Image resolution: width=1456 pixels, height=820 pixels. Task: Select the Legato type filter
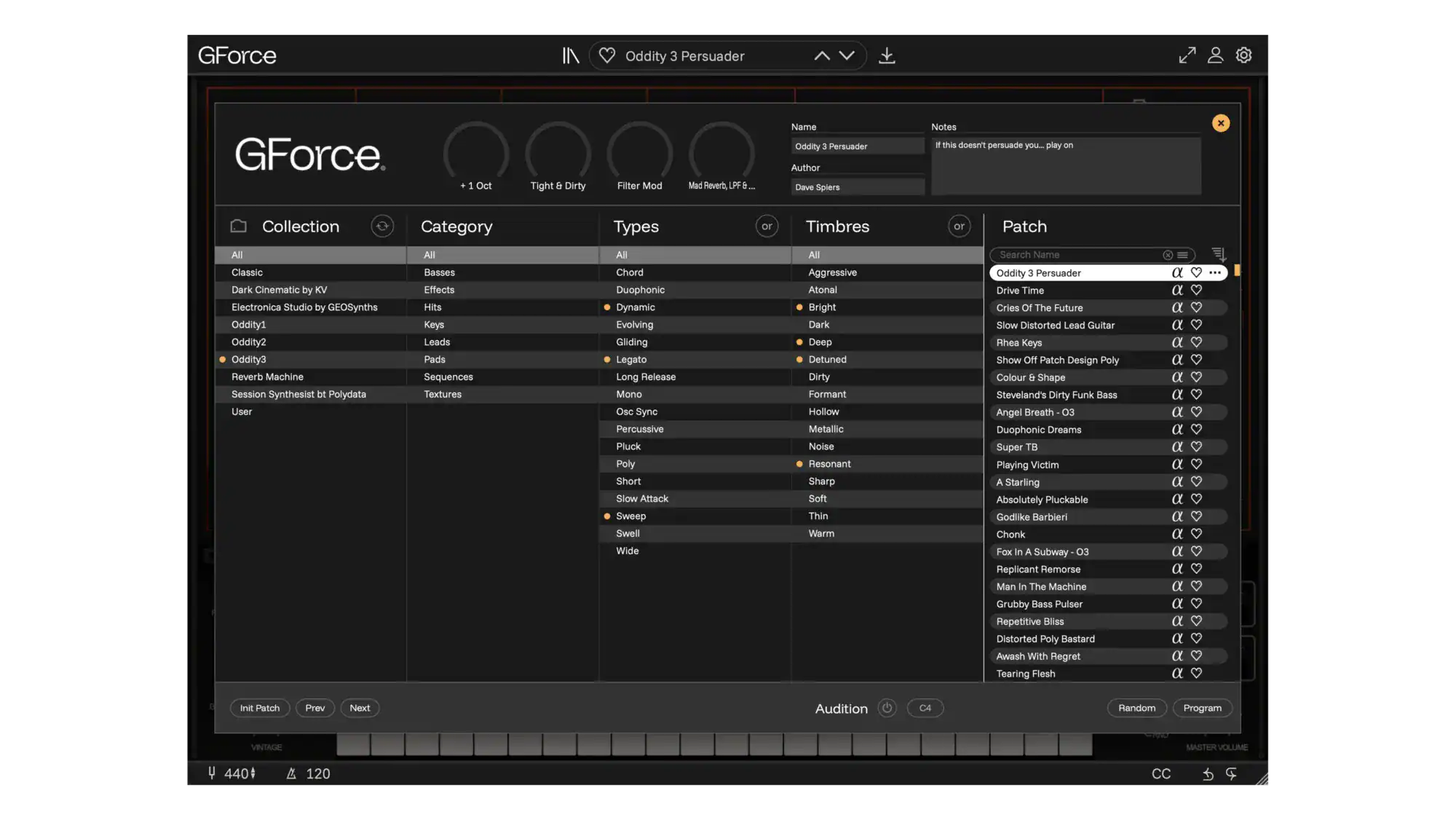pyautogui.click(x=695, y=360)
